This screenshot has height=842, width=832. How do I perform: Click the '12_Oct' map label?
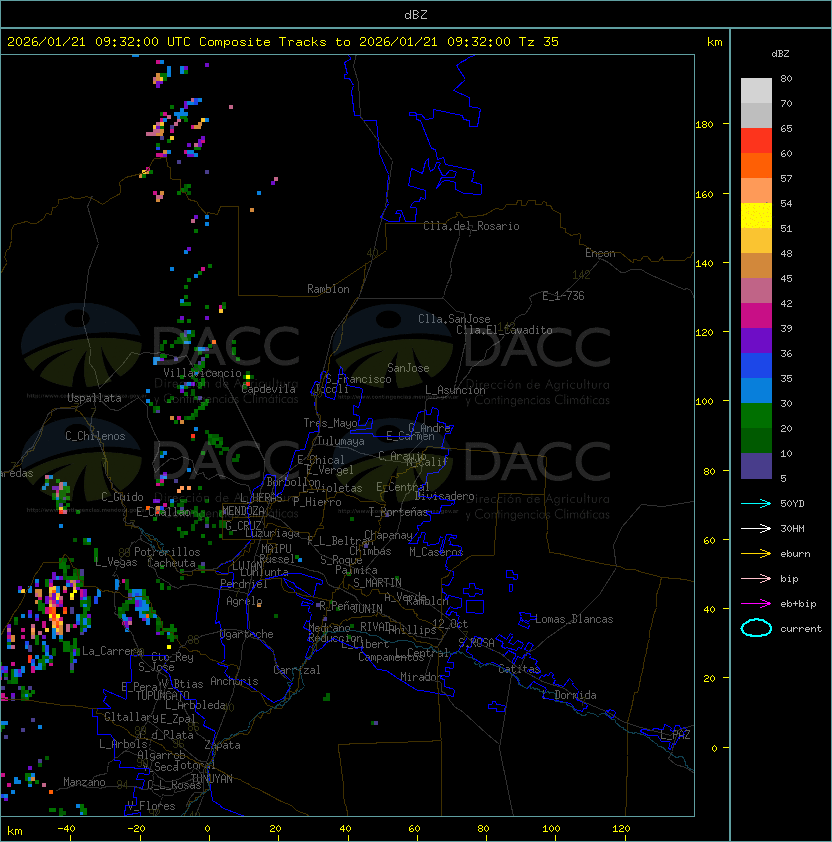click(x=450, y=623)
